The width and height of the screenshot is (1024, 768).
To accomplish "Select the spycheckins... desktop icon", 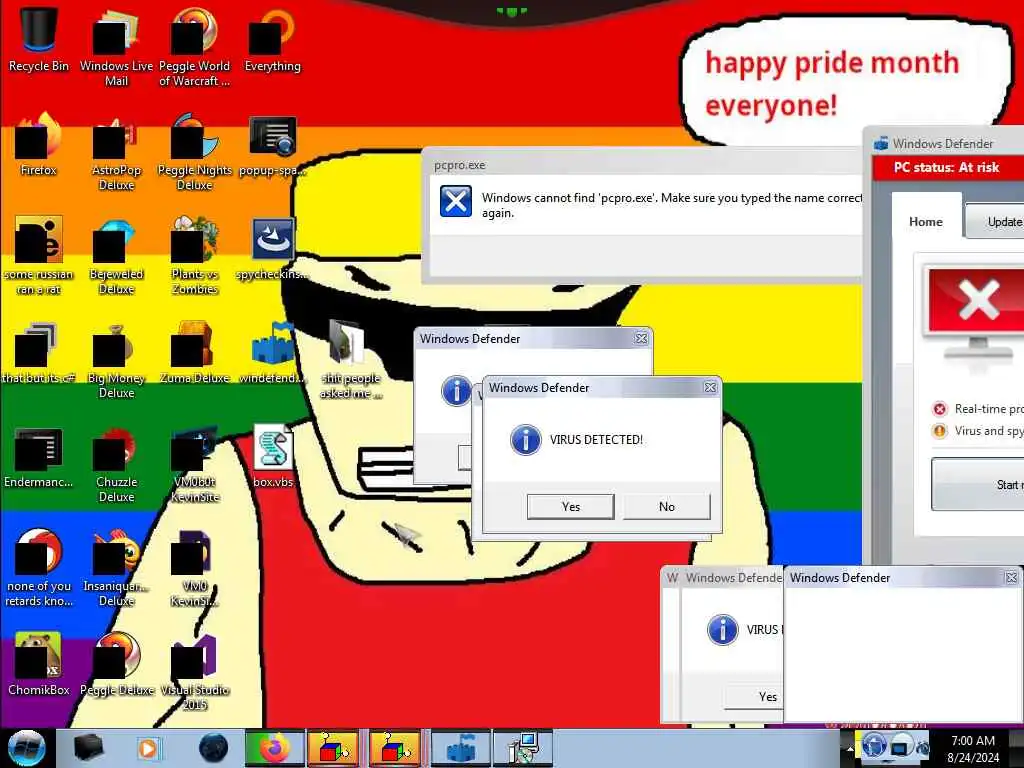I will 272,248.
